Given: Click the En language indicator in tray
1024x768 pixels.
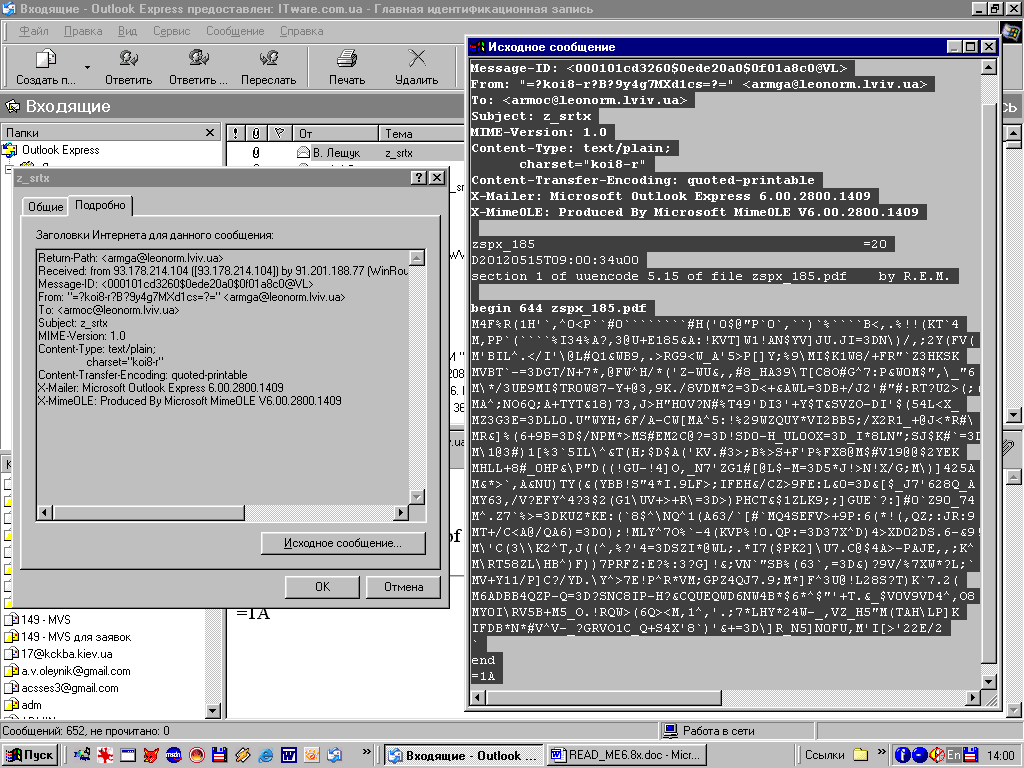Looking at the screenshot, I should tap(953, 755).
